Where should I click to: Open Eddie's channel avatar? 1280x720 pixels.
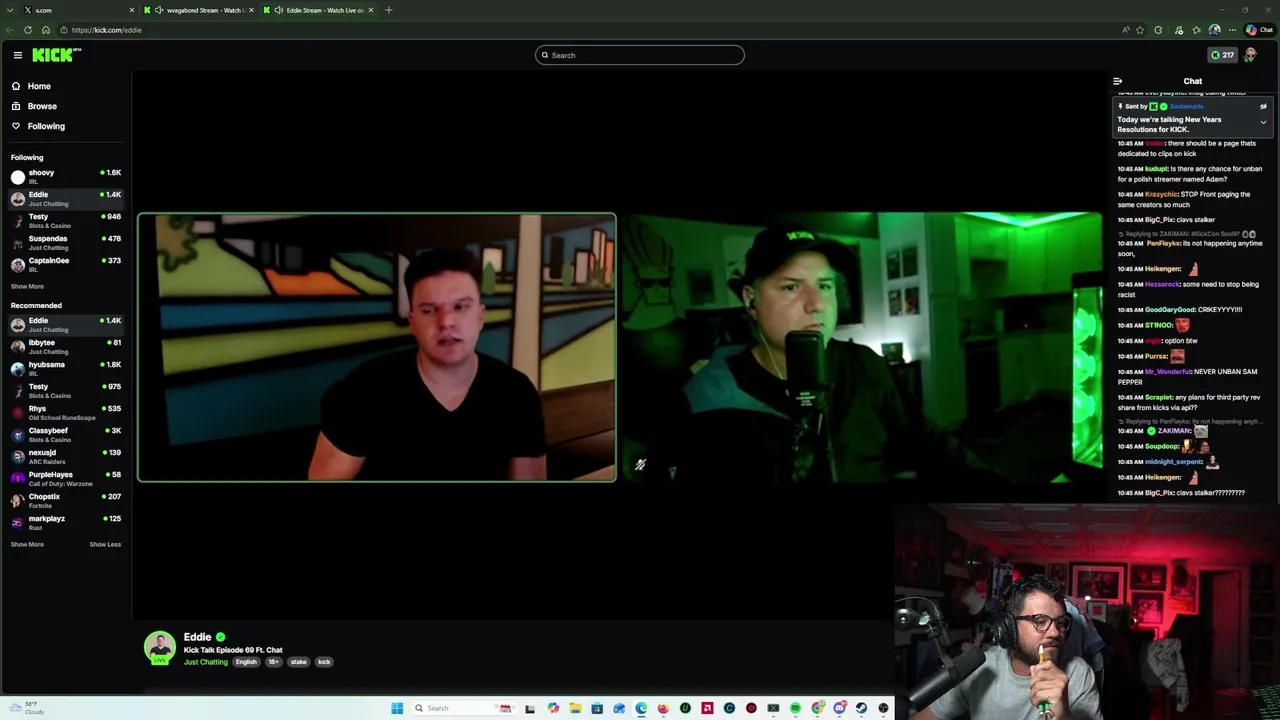click(160, 647)
